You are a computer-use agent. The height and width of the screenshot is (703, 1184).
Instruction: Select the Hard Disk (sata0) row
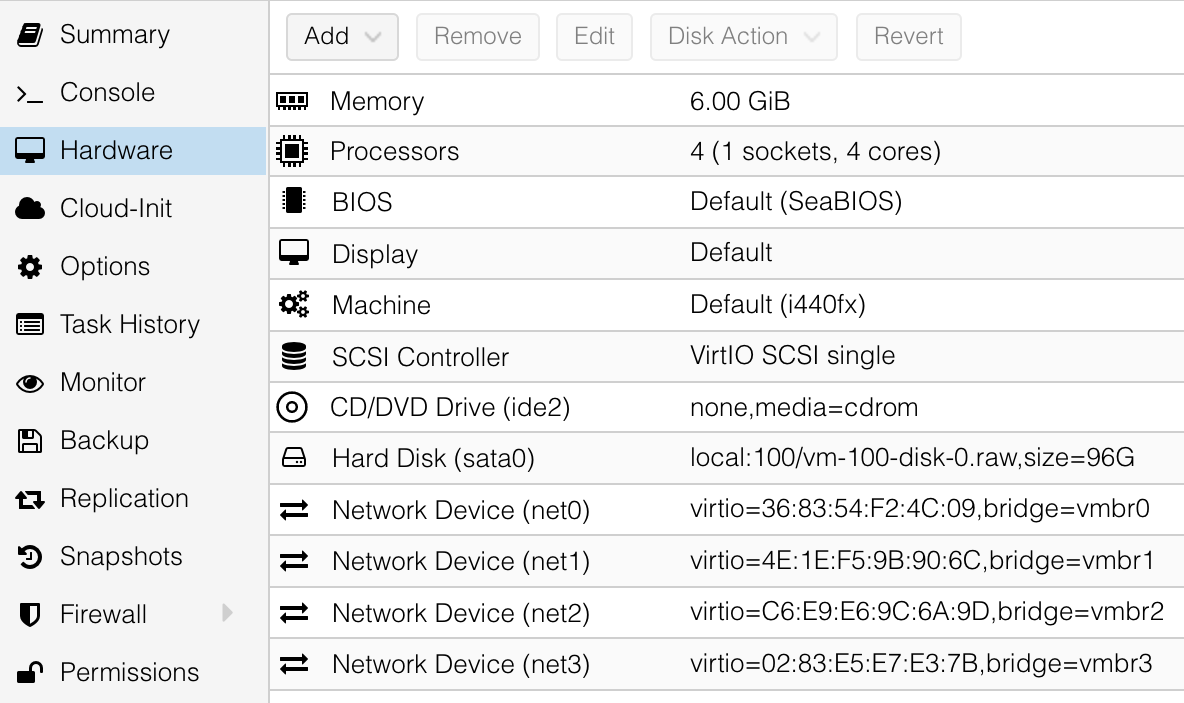[726, 458]
